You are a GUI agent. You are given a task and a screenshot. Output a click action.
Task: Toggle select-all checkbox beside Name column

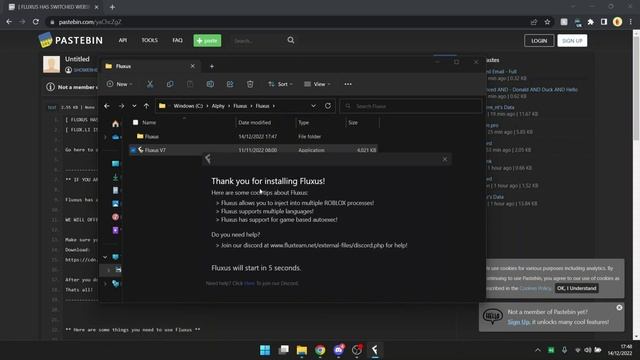[x=136, y=122]
